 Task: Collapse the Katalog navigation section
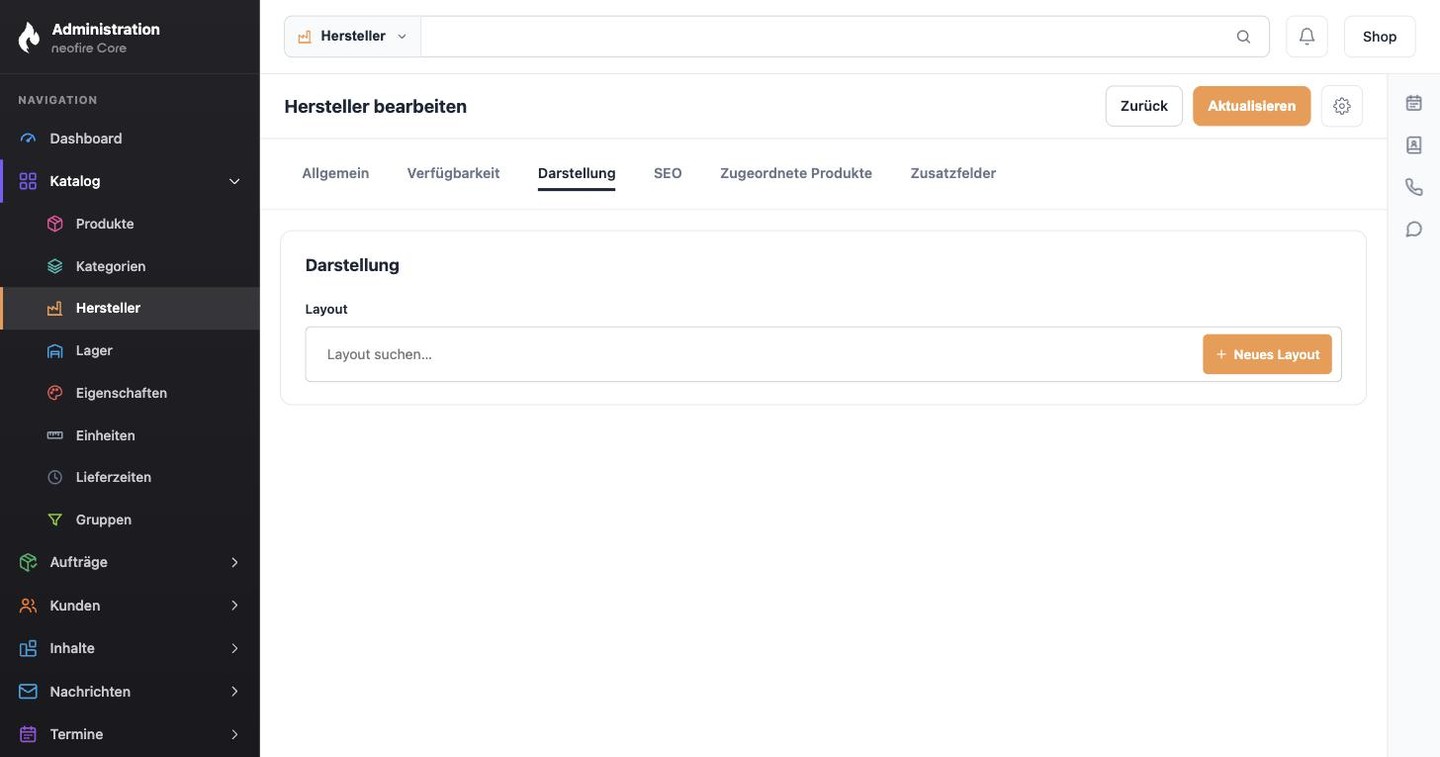pyautogui.click(x=235, y=181)
